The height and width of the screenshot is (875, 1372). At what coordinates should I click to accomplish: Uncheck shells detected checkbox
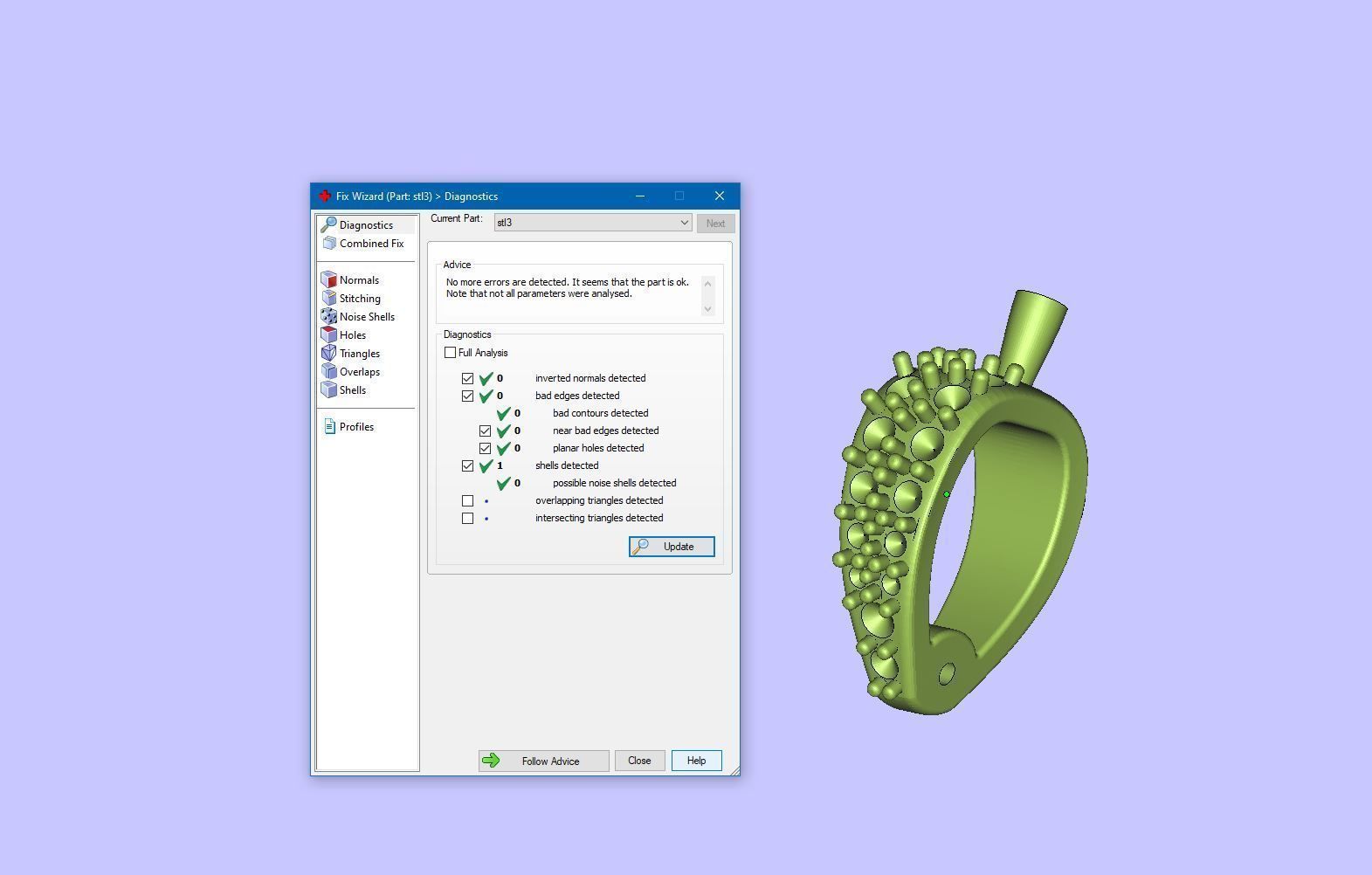(468, 466)
